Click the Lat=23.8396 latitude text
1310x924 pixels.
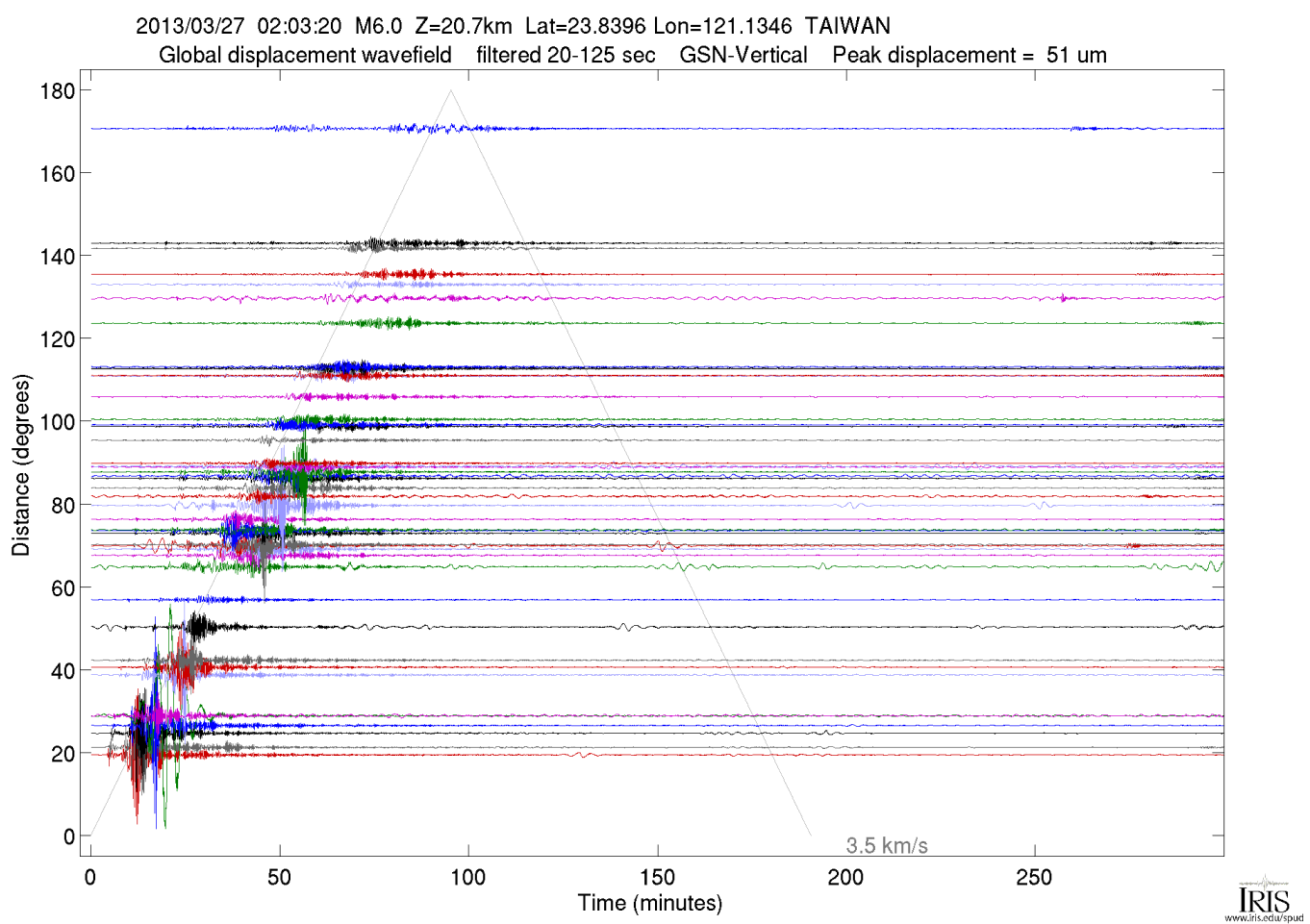[x=585, y=26]
